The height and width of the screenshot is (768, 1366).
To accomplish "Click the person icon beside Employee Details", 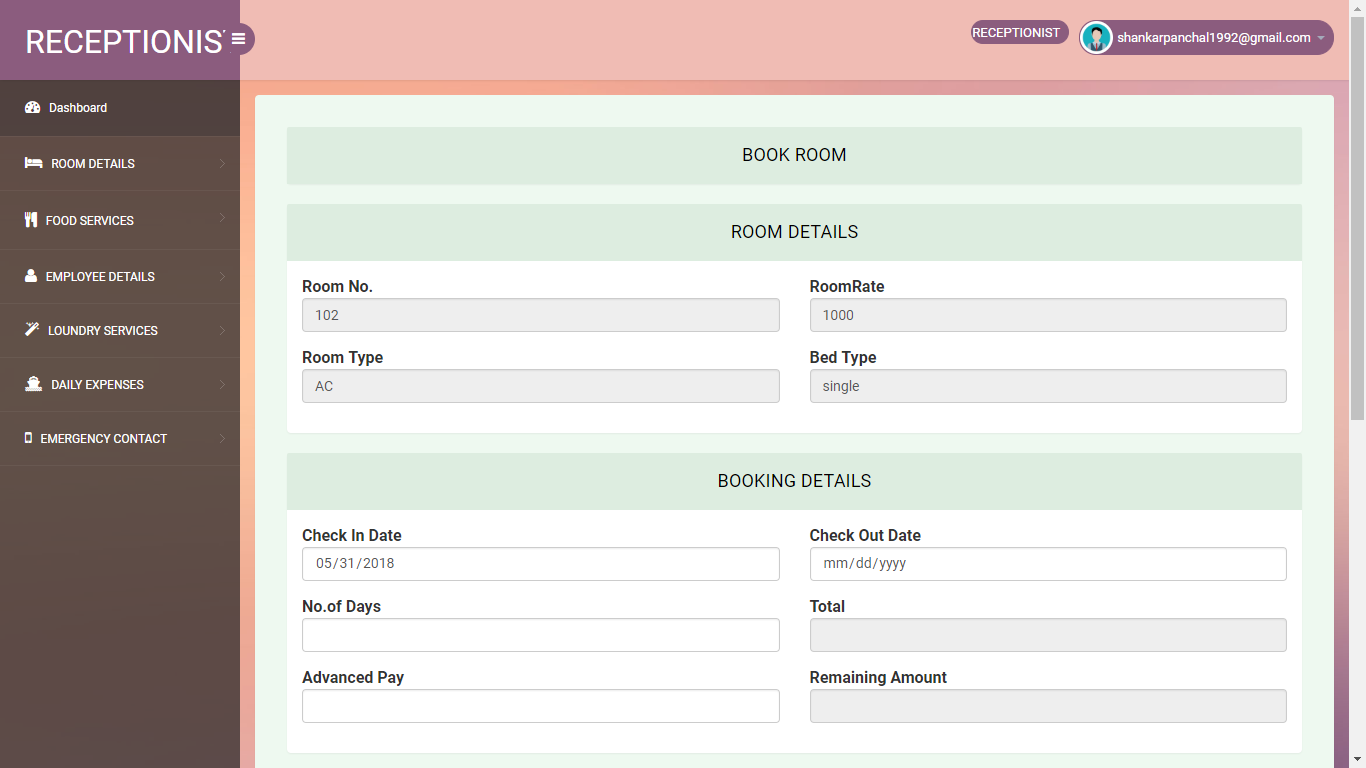I will (x=31, y=276).
